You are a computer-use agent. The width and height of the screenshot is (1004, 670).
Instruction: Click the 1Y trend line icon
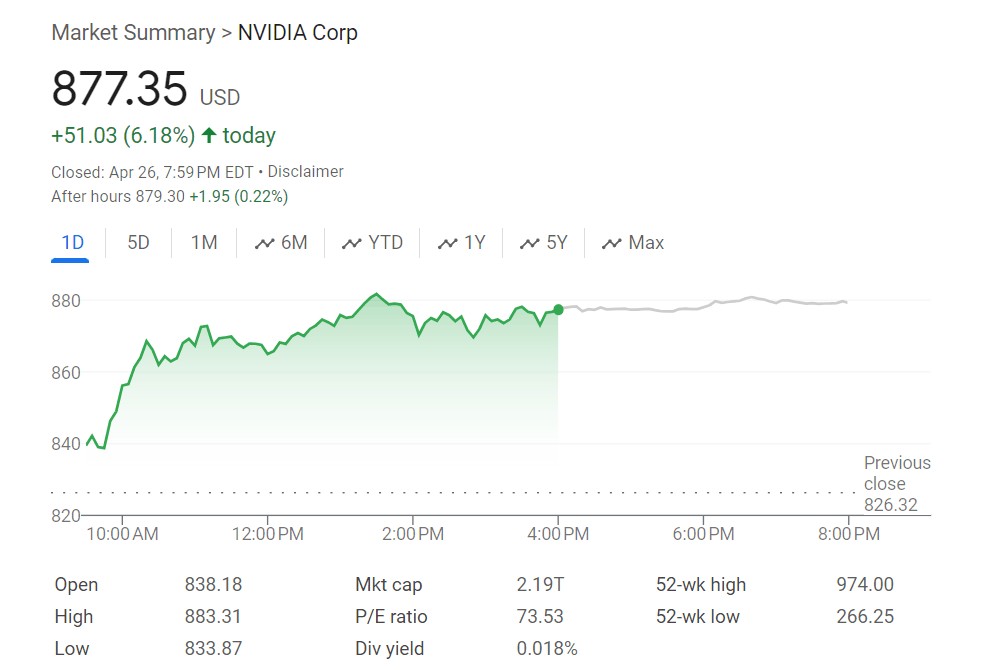click(x=447, y=244)
